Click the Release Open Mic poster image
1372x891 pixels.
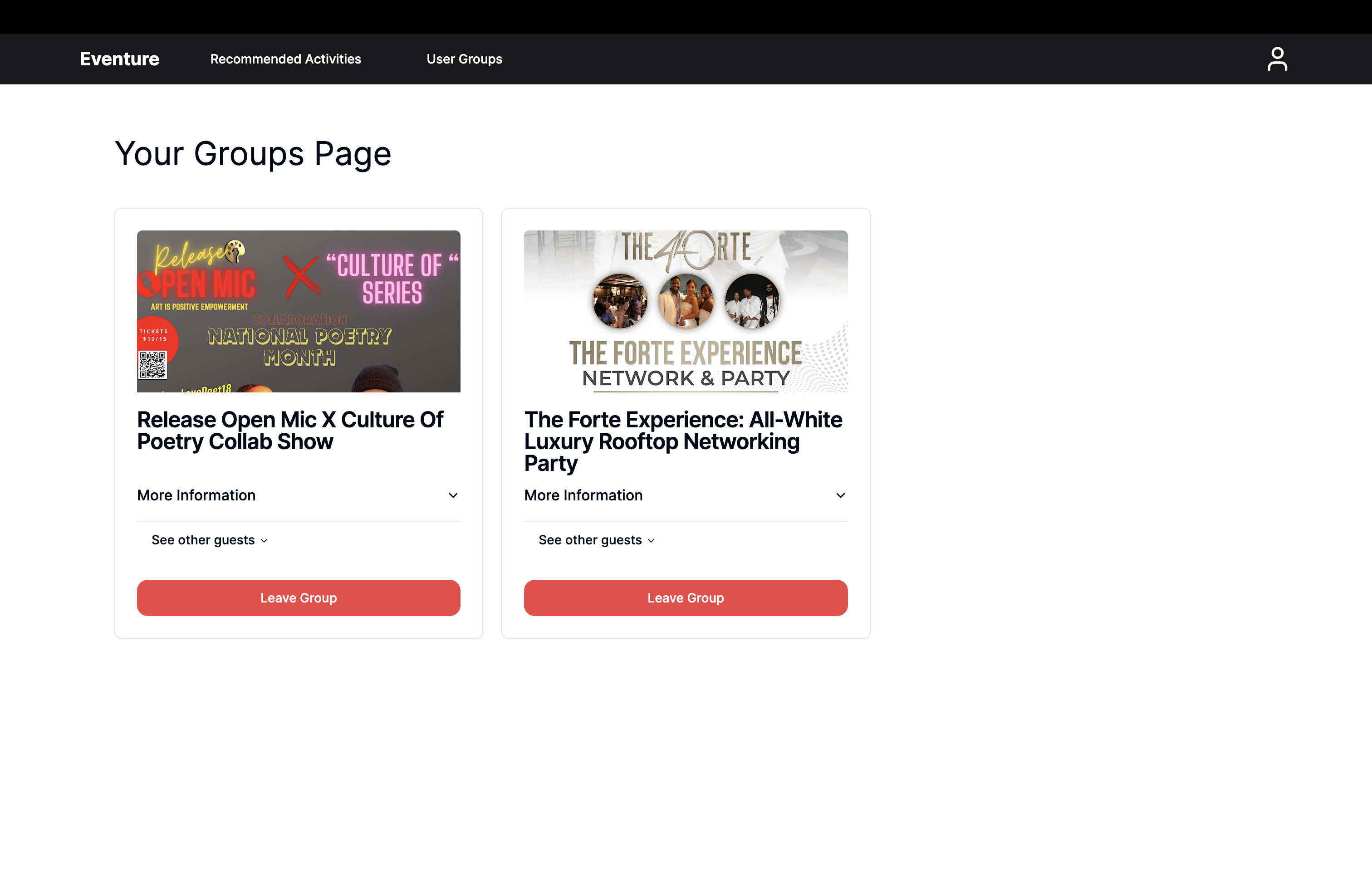(298, 311)
